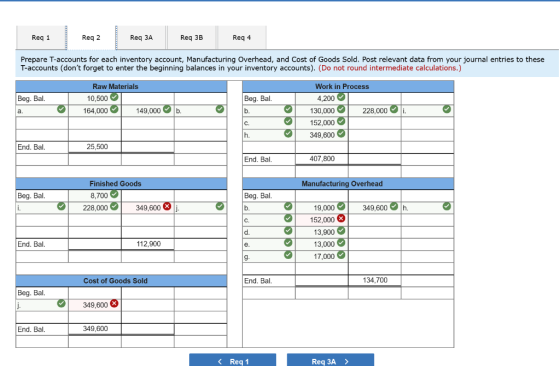Open Raw Materials entry 'a.' dropdown
This screenshot has height=366, width=560.
(42, 110)
